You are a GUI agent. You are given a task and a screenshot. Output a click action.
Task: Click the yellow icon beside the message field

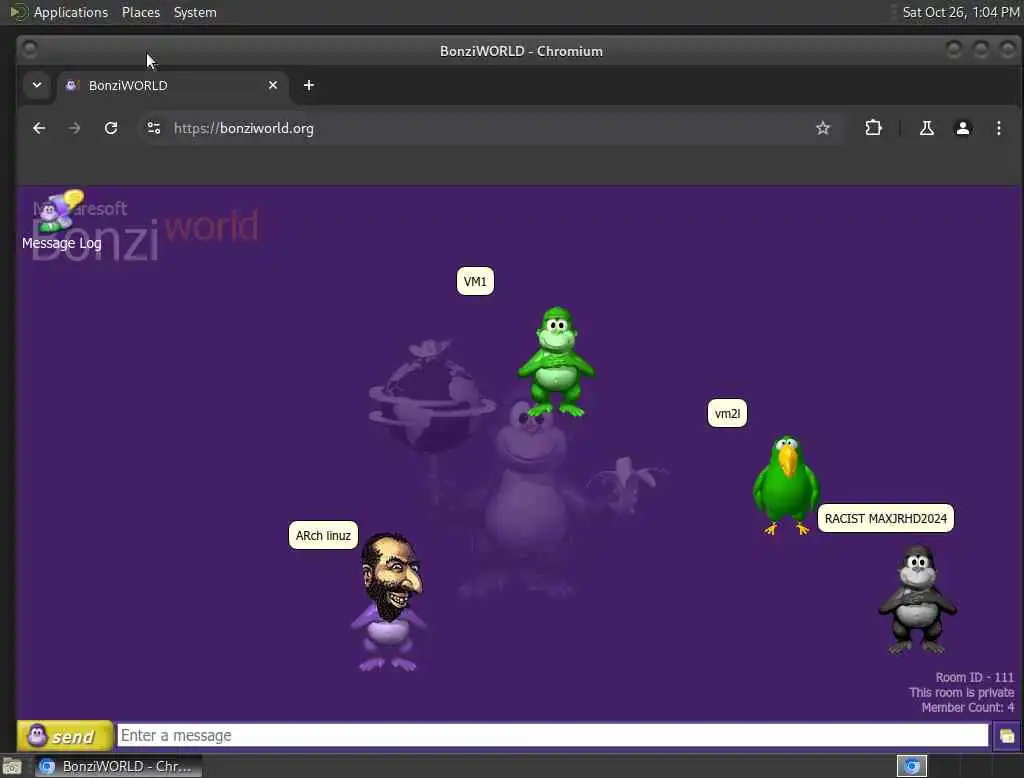[1006, 736]
